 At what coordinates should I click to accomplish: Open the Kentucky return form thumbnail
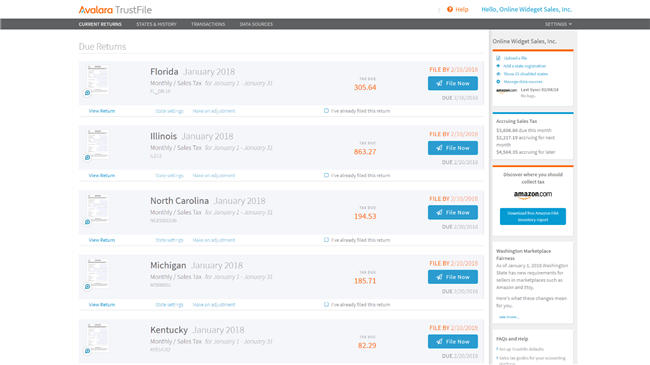pos(98,337)
